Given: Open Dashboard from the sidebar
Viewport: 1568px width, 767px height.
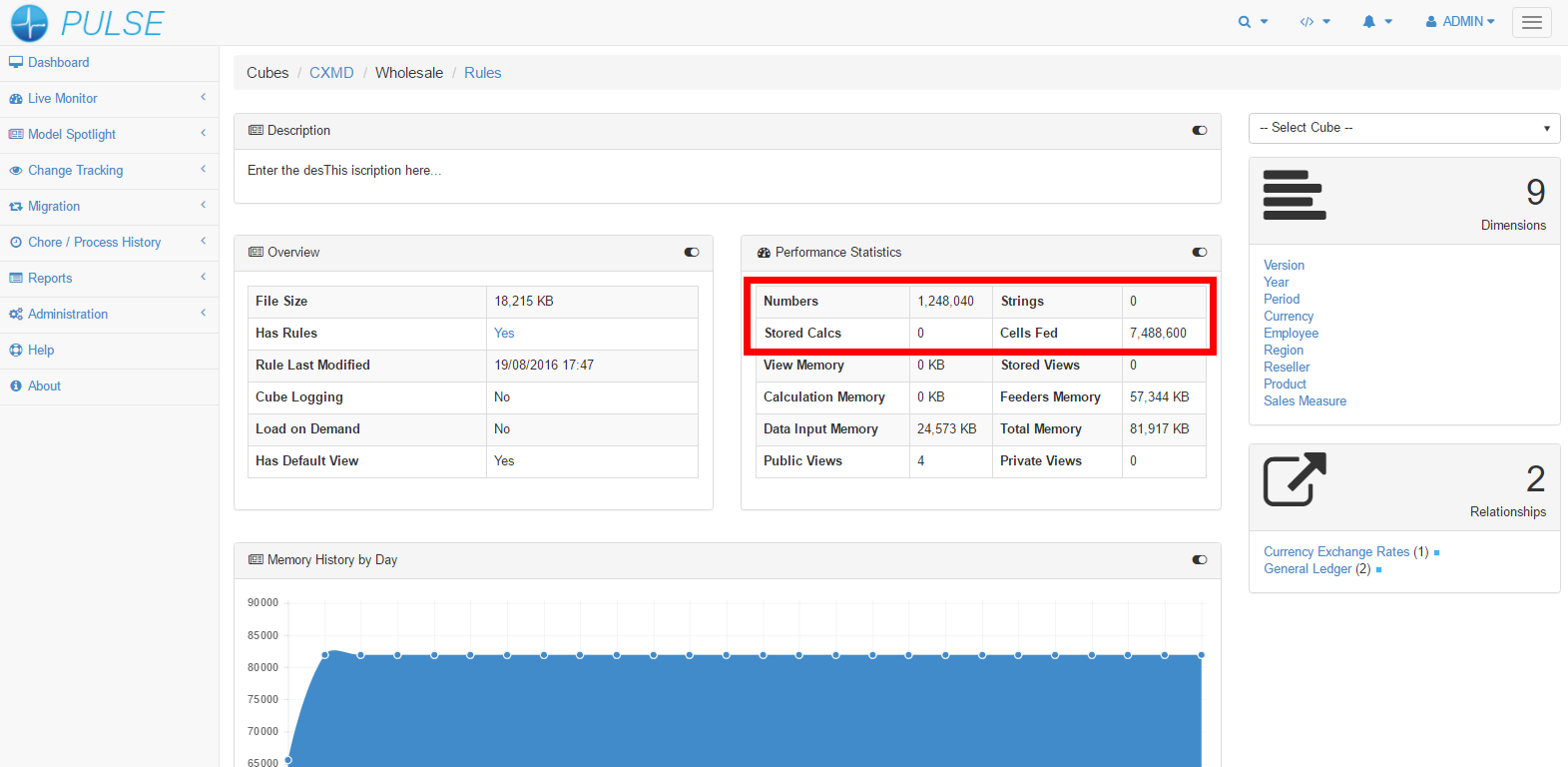Looking at the screenshot, I should click(58, 62).
